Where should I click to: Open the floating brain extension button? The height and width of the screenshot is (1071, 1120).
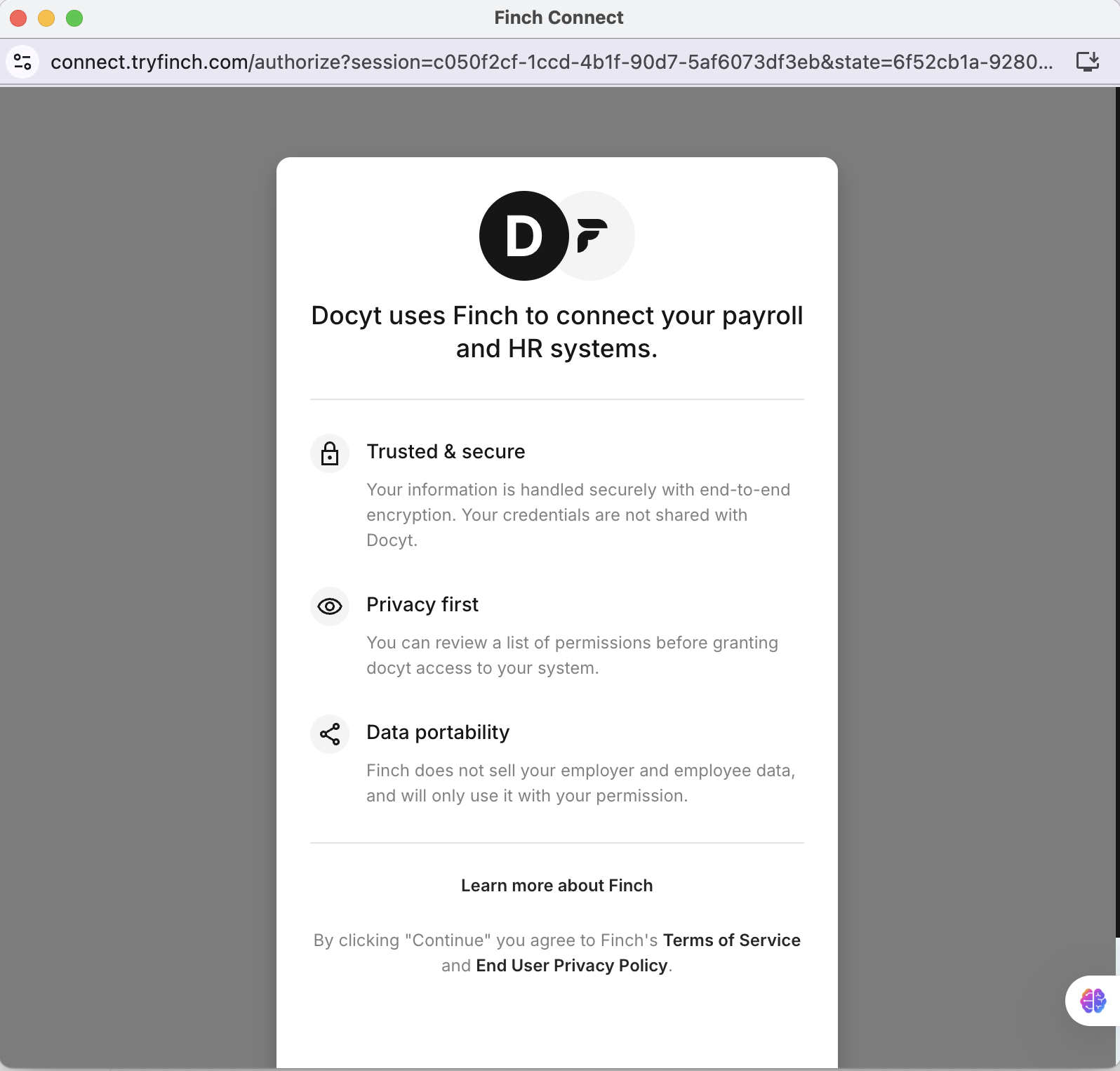[1093, 1001]
